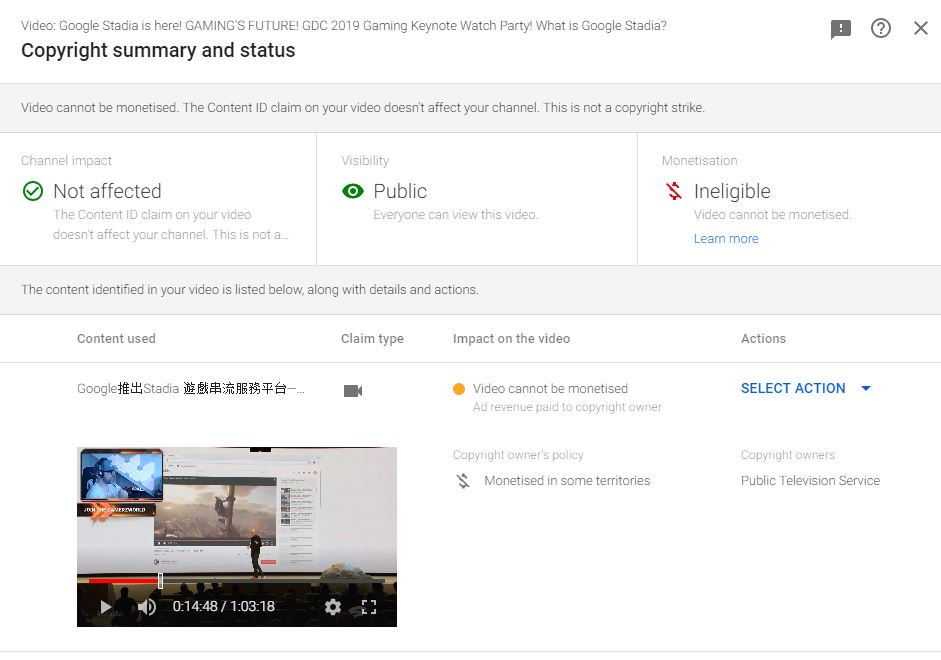Click the orange status dot beside Video cannot be monetised

(x=459, y=389)
